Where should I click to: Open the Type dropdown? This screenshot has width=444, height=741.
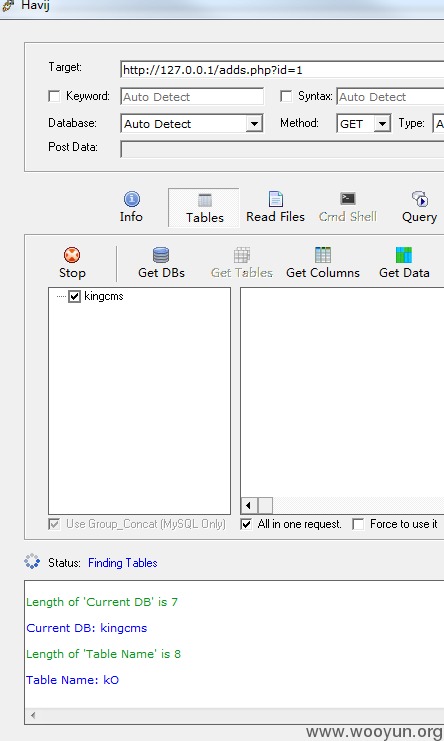[438, 124]
